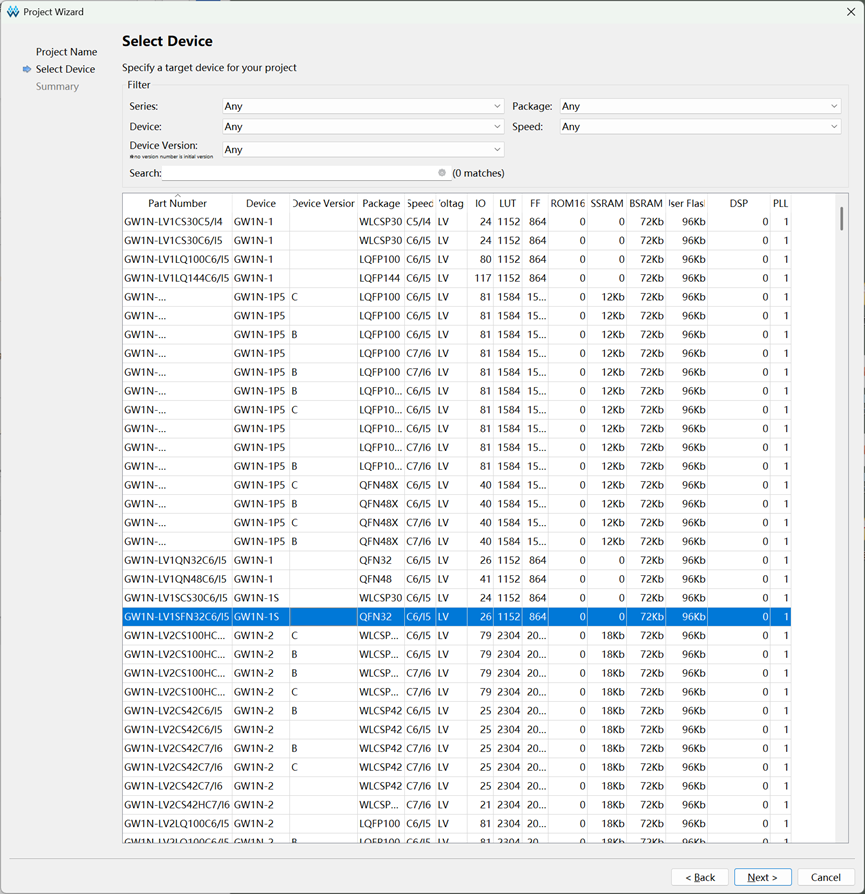Click the blue arrow beside Select Device step
This screenshot has height=894, width=865.
pos(27,69)
